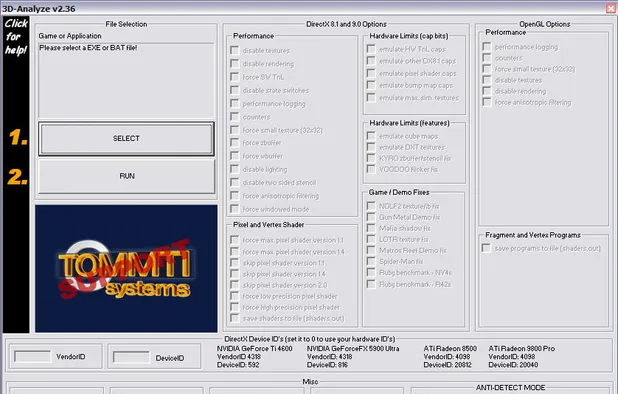Click the 'ATI Radeon 8500' label
Viewport: 618px width, 394px height.
click(450, 348)
